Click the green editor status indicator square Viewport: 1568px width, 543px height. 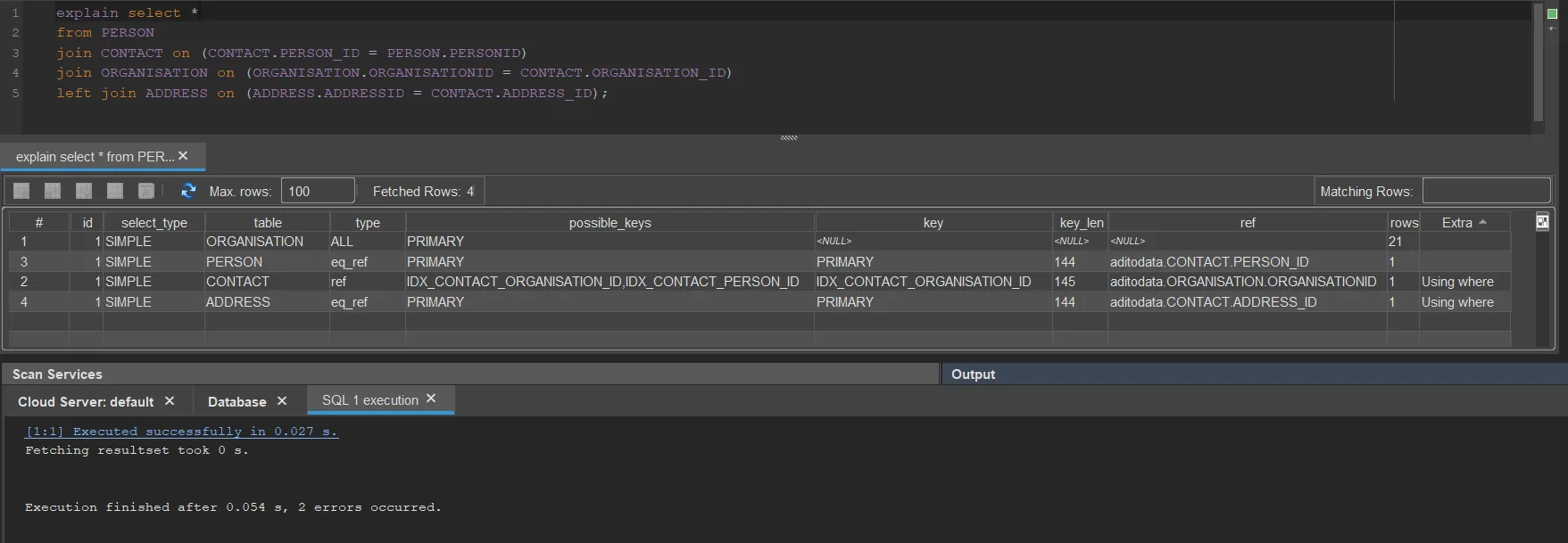point(1551,13)
